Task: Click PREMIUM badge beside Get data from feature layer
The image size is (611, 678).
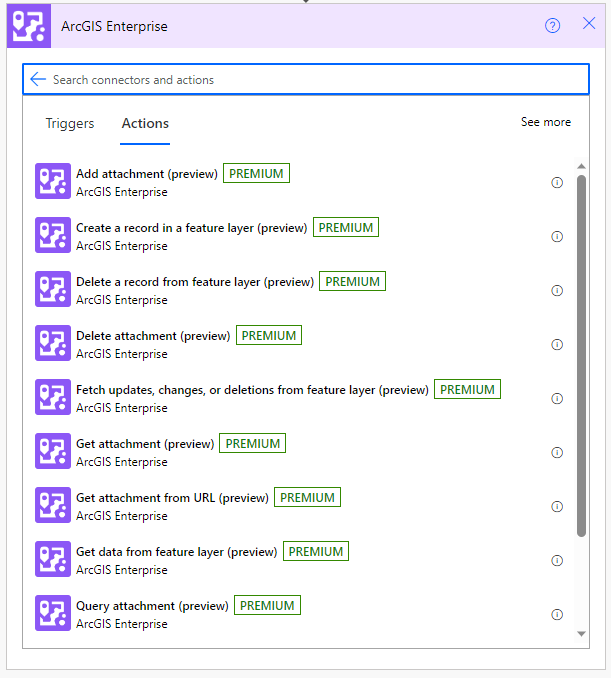Action: (316, 552)
